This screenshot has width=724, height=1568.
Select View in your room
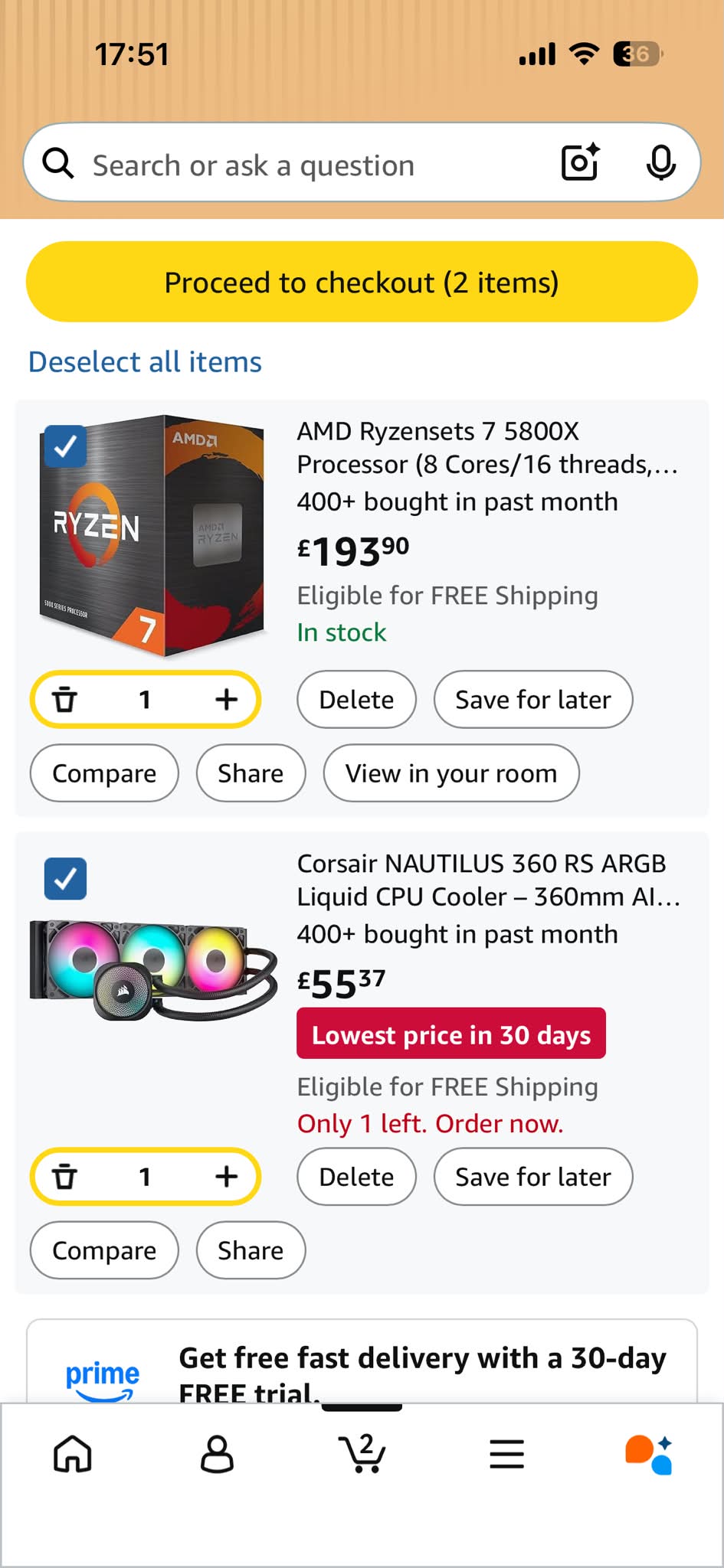coord(451,773)
